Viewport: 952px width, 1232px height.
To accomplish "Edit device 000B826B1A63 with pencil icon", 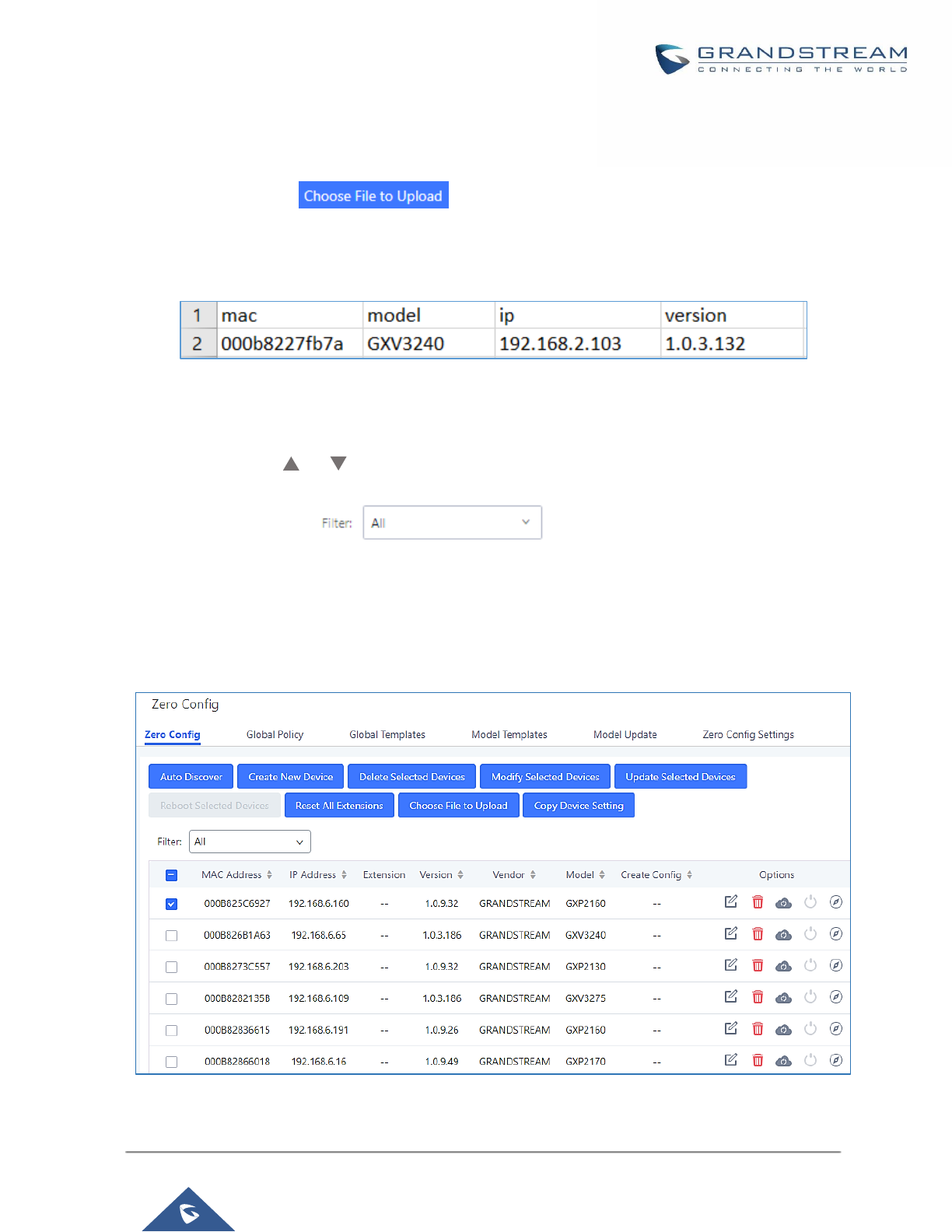I will (x=731, y=934).
